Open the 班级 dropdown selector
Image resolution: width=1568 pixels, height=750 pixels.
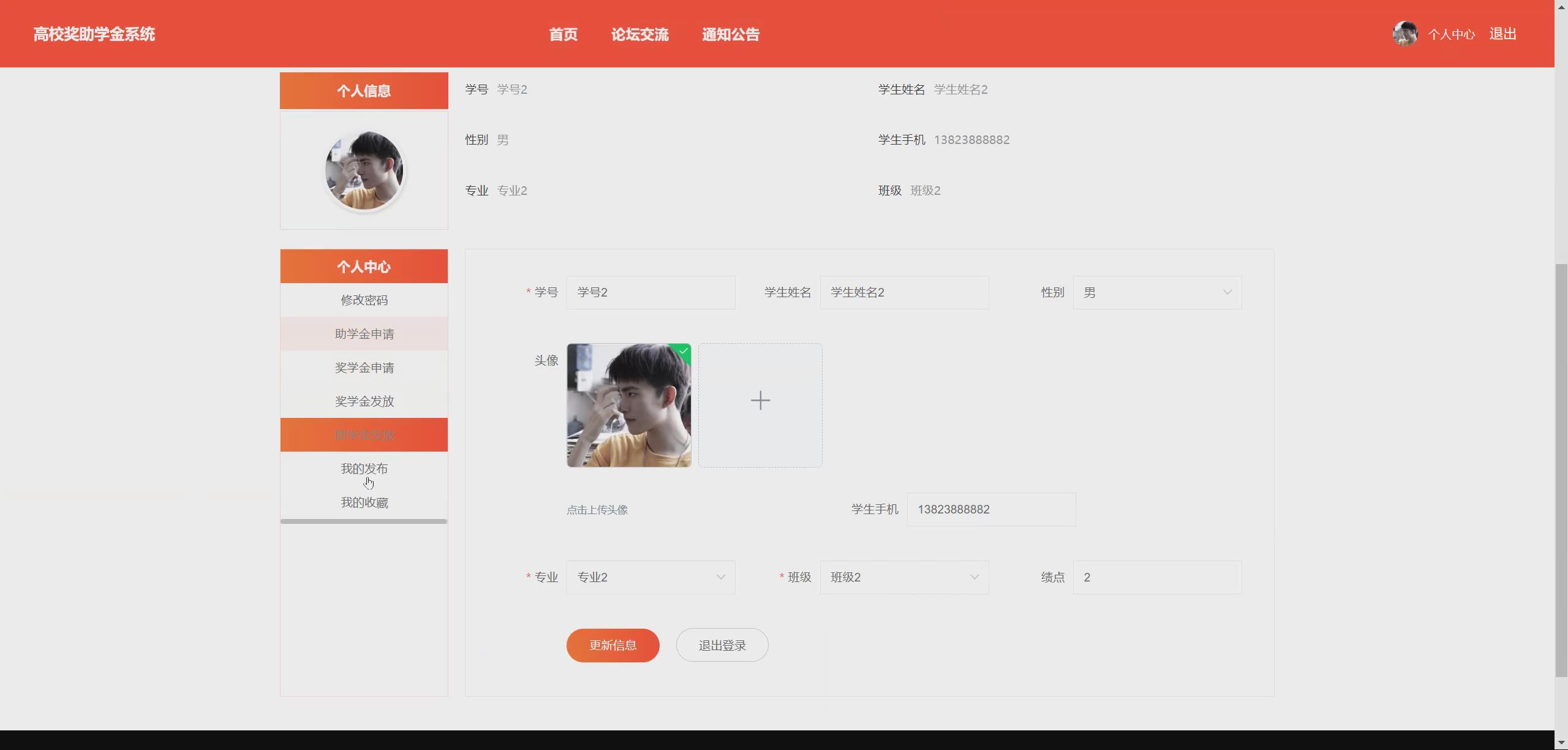click(x=904, y=577)
